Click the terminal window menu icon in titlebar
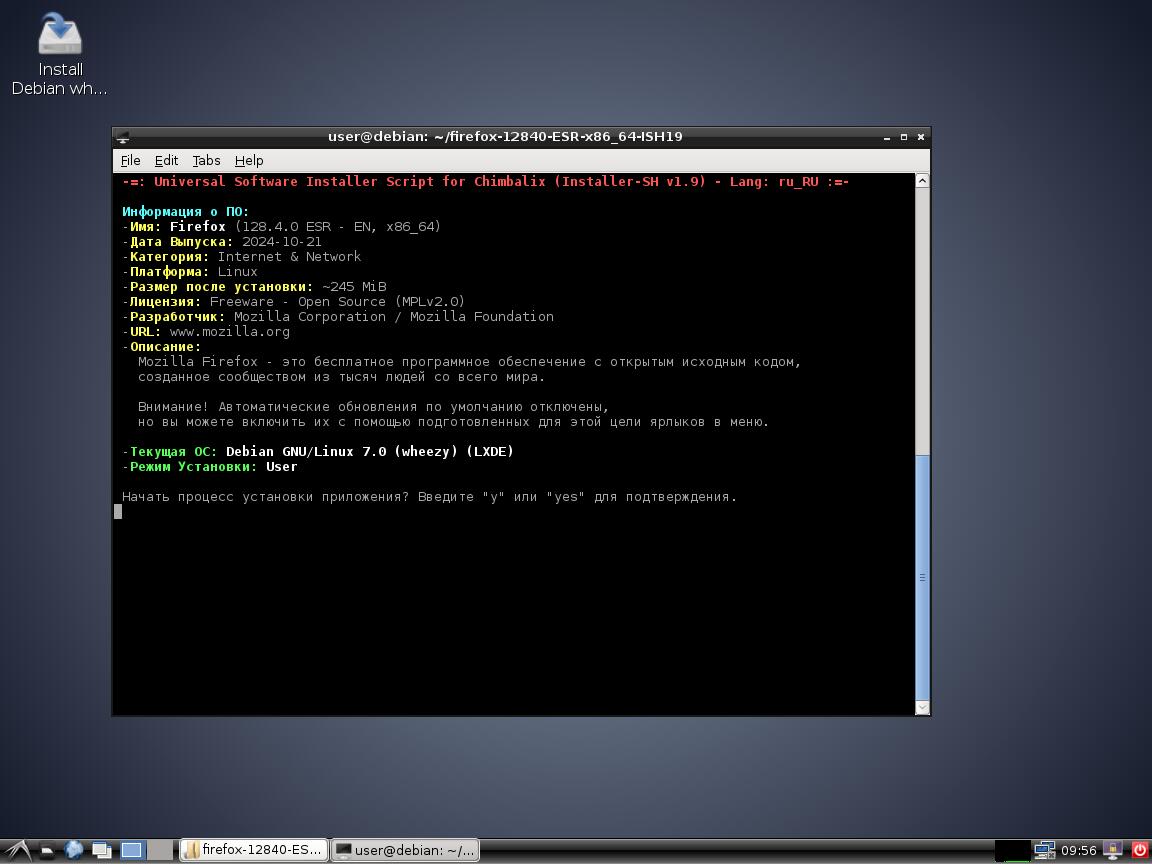This screenshot has height=864, width=1152. [123, 137]
